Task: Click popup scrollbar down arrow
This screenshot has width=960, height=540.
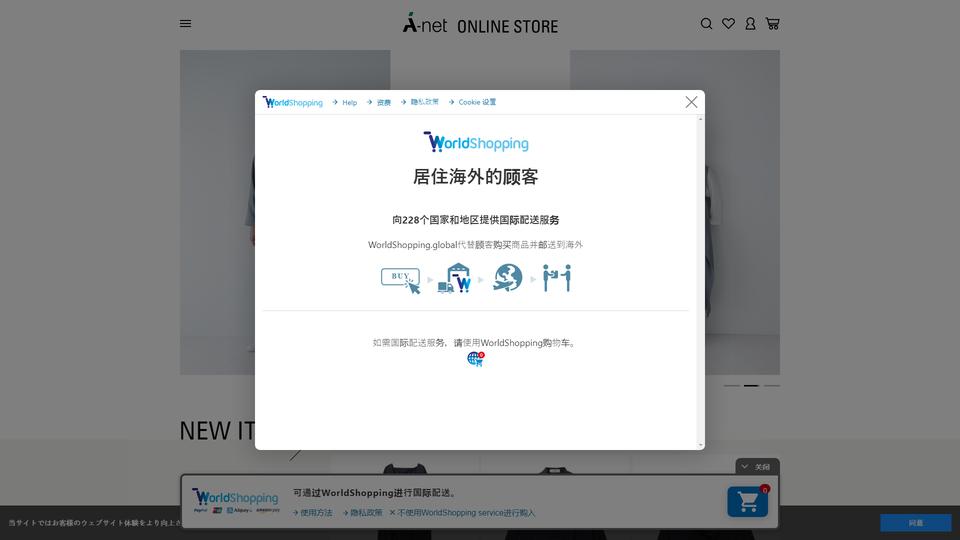Action: [x=700, y=445]
